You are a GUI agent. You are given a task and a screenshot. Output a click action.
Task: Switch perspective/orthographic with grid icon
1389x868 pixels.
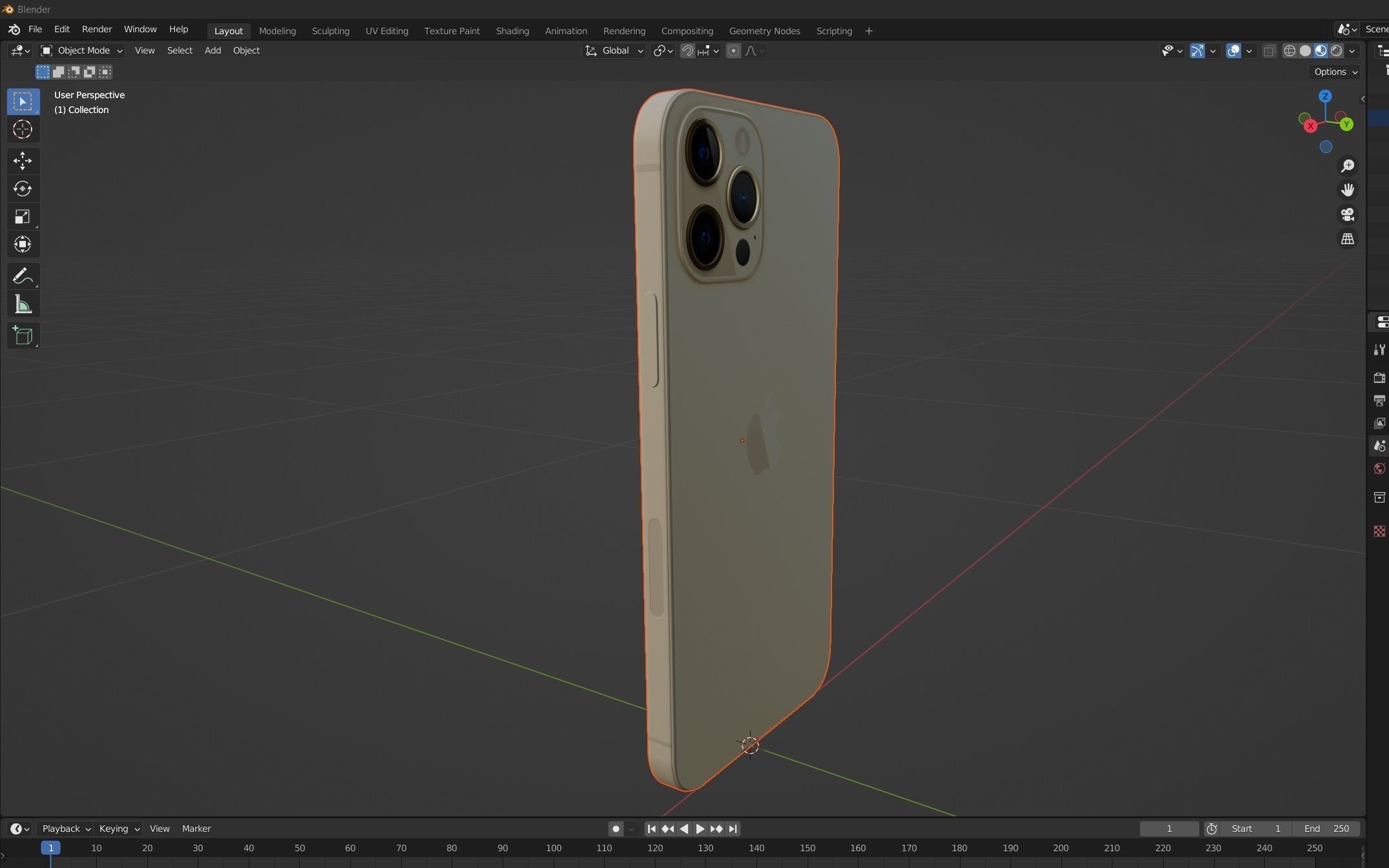coord(1348,239)
